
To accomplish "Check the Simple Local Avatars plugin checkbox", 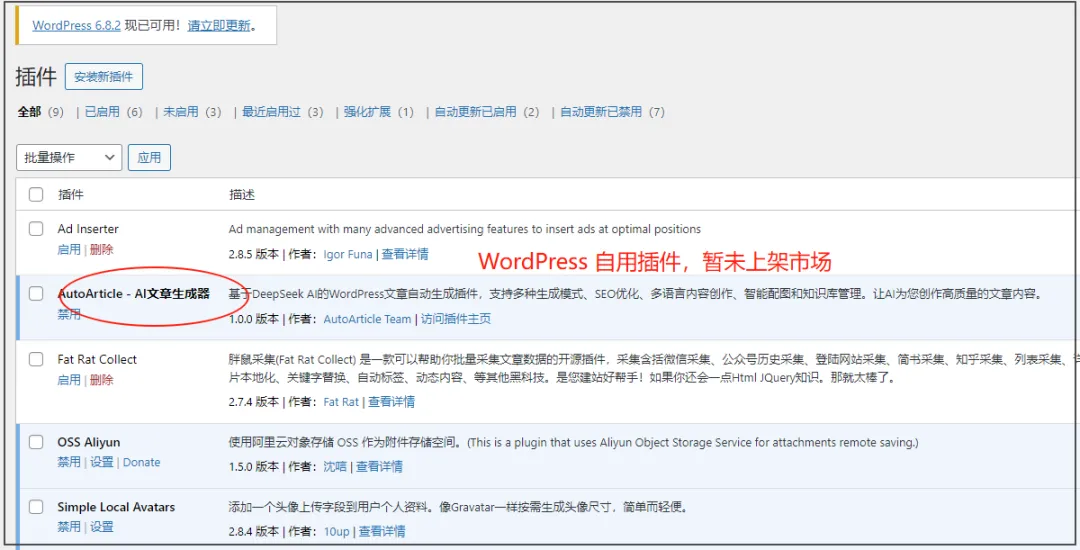I will click(36, 507).
